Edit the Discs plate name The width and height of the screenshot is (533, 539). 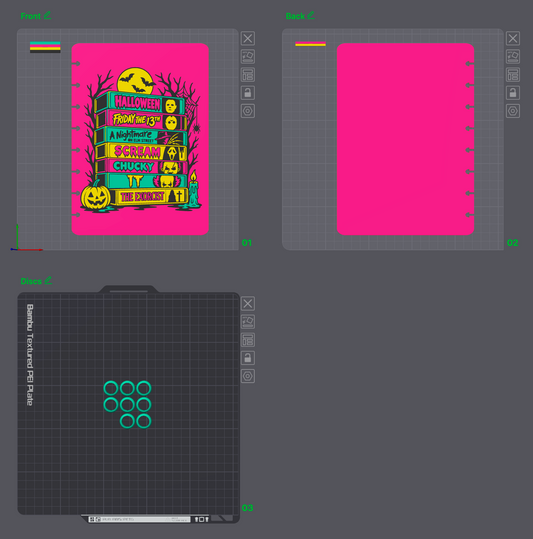48,280
